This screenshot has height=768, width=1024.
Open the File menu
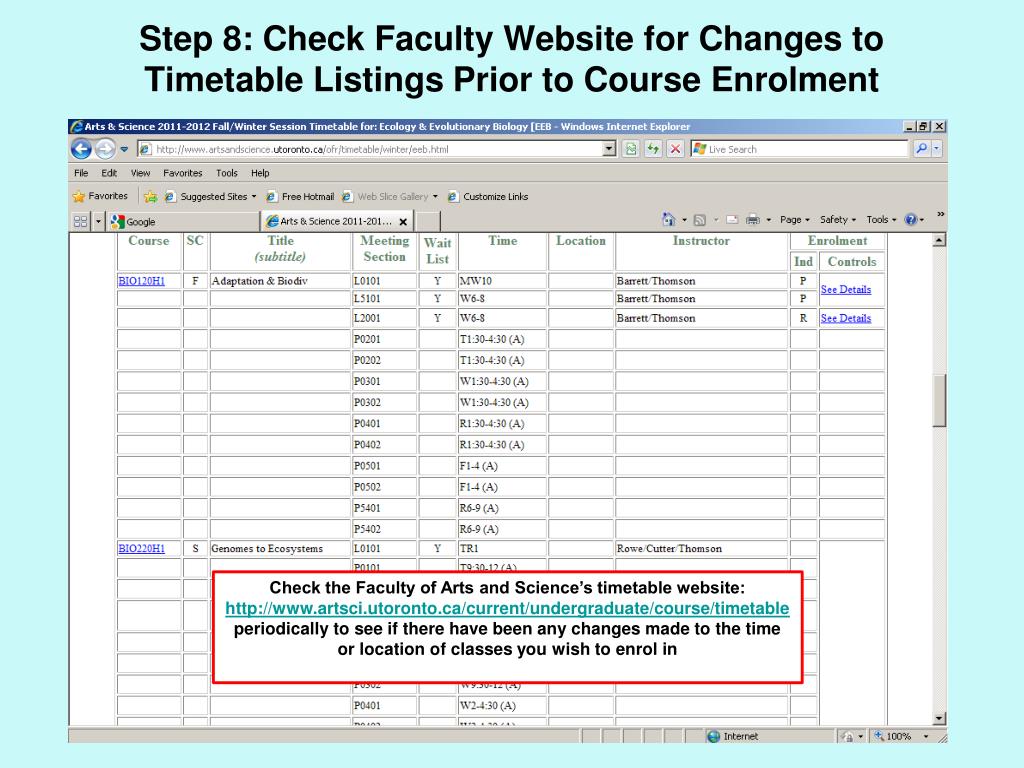[81, 173]
